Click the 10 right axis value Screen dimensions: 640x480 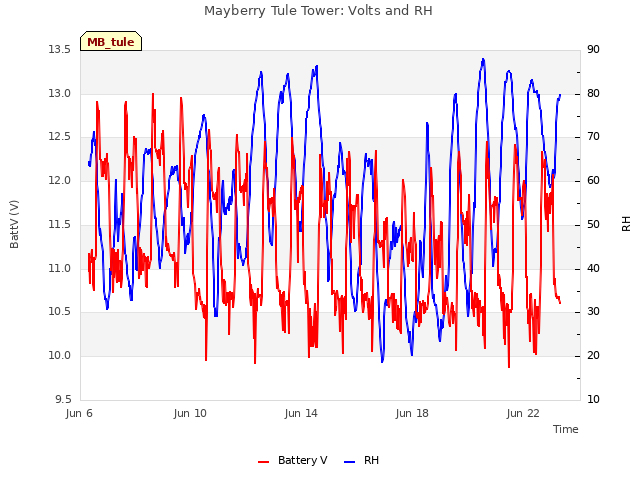click(593, 399)
